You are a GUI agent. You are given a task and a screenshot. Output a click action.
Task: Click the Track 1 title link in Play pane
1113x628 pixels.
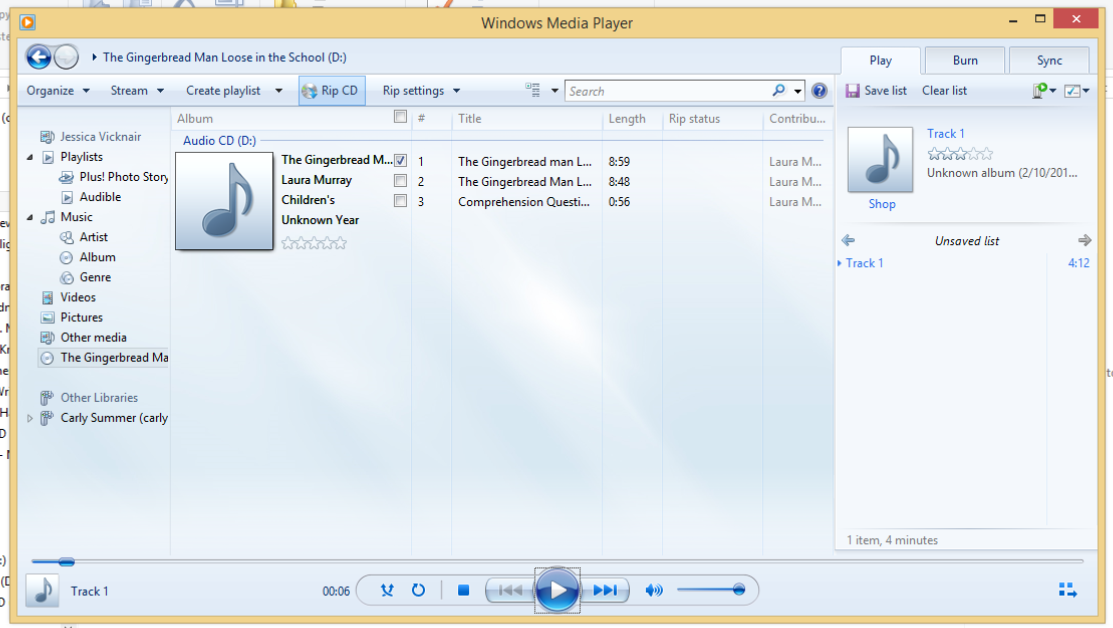945,133
